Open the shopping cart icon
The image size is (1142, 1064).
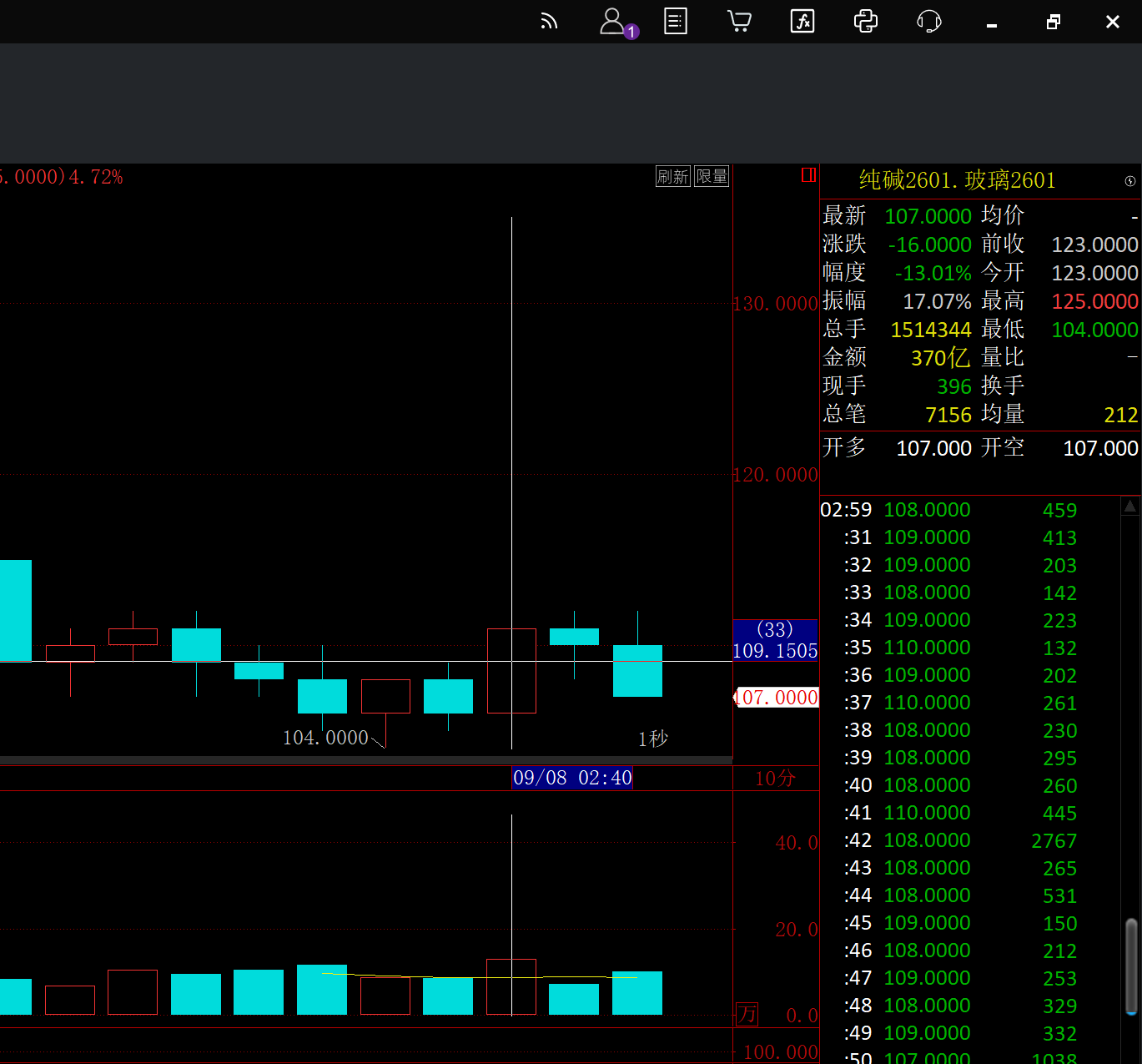pos(739,22)
